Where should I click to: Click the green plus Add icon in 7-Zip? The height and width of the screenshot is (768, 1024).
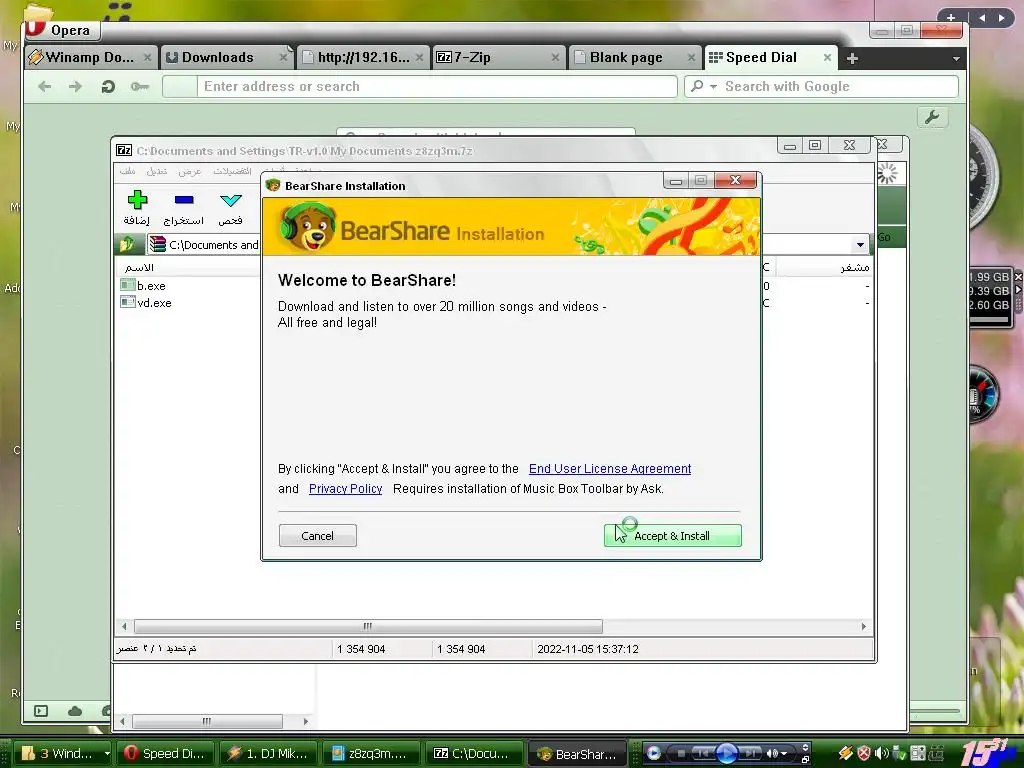tap(137, 200)
